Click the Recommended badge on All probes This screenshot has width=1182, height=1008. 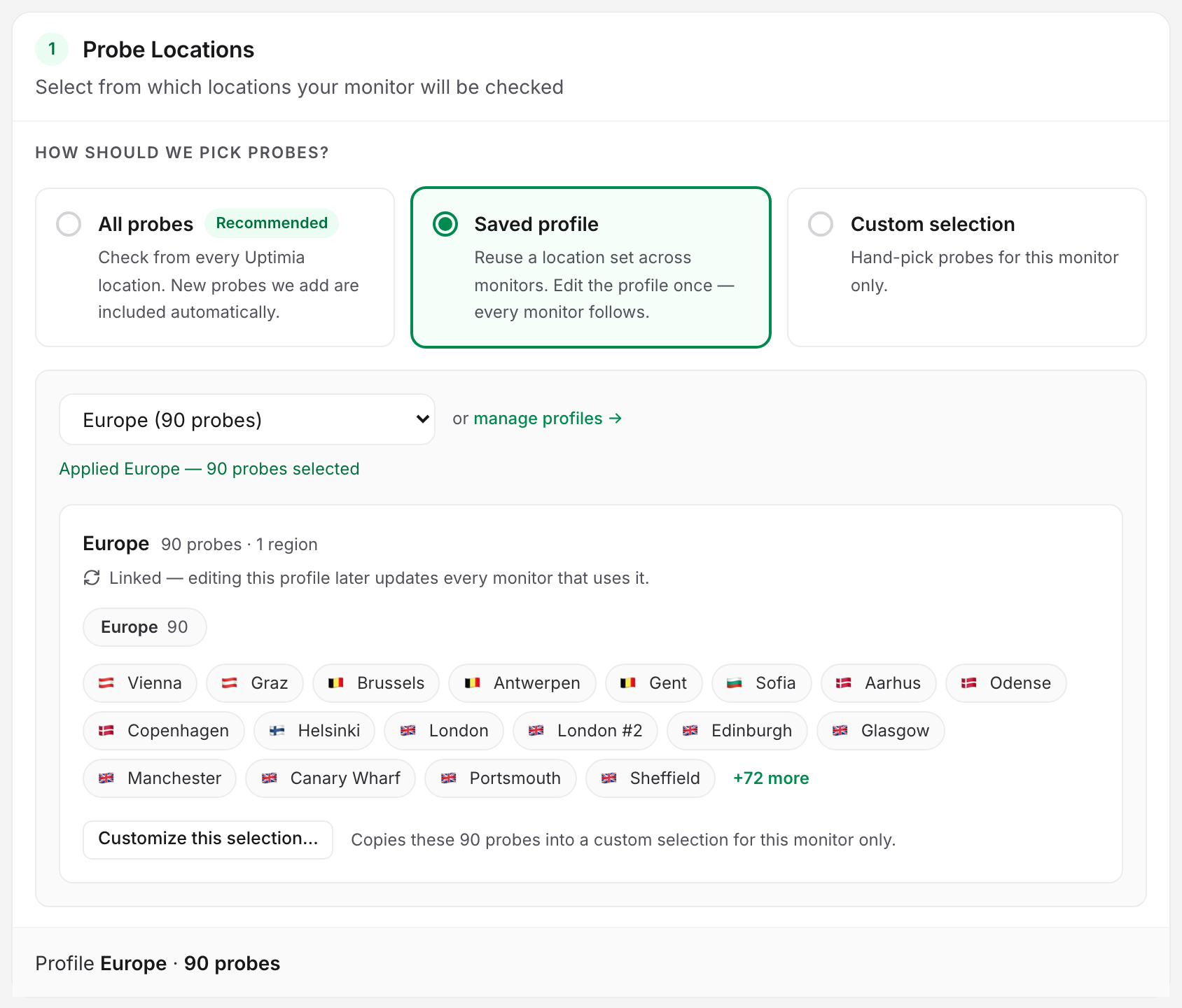(x=272, y=223)
